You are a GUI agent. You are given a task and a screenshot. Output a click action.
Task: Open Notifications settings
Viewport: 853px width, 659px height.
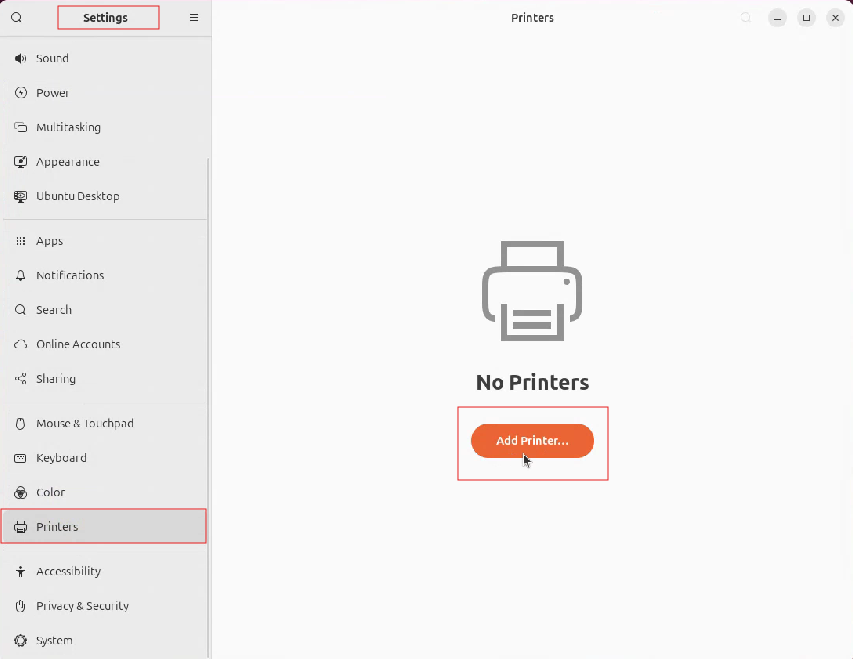(x=104, y=275)
